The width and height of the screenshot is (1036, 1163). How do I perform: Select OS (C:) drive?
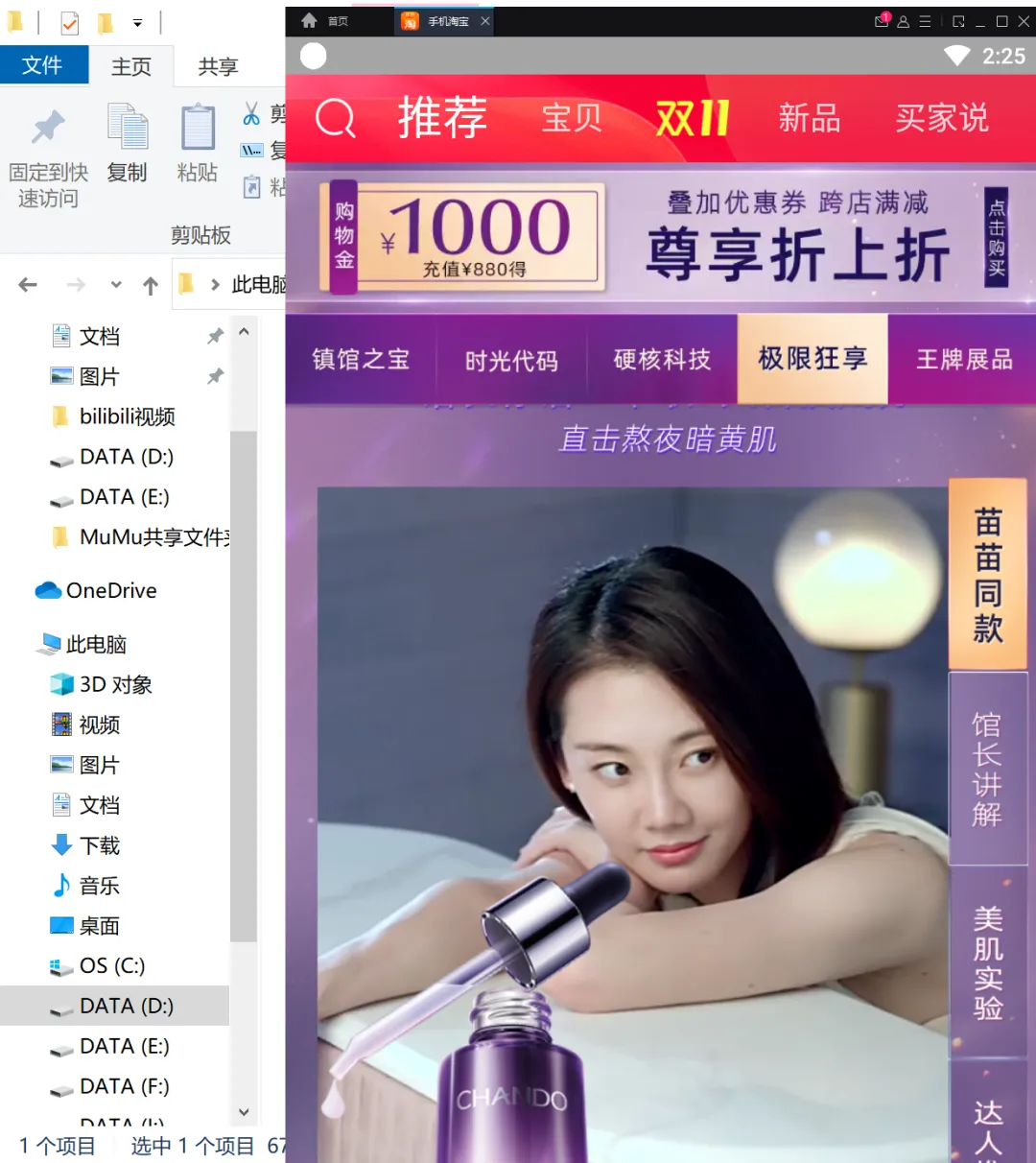[97, 965]
